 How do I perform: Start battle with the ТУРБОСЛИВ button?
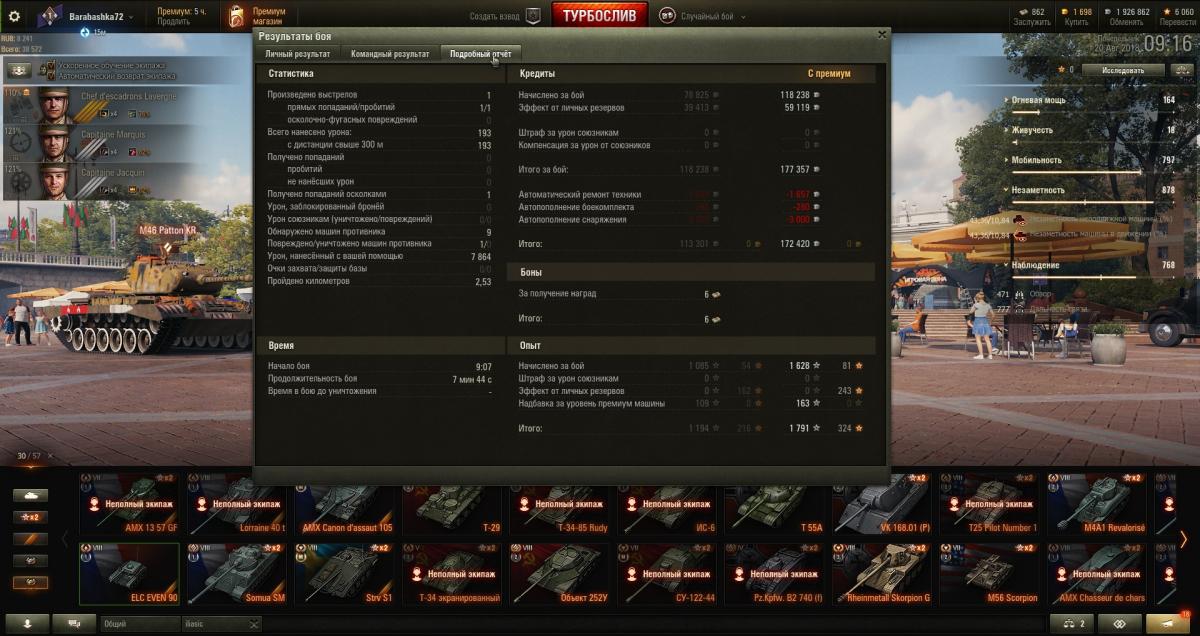[x=600, y=16]
